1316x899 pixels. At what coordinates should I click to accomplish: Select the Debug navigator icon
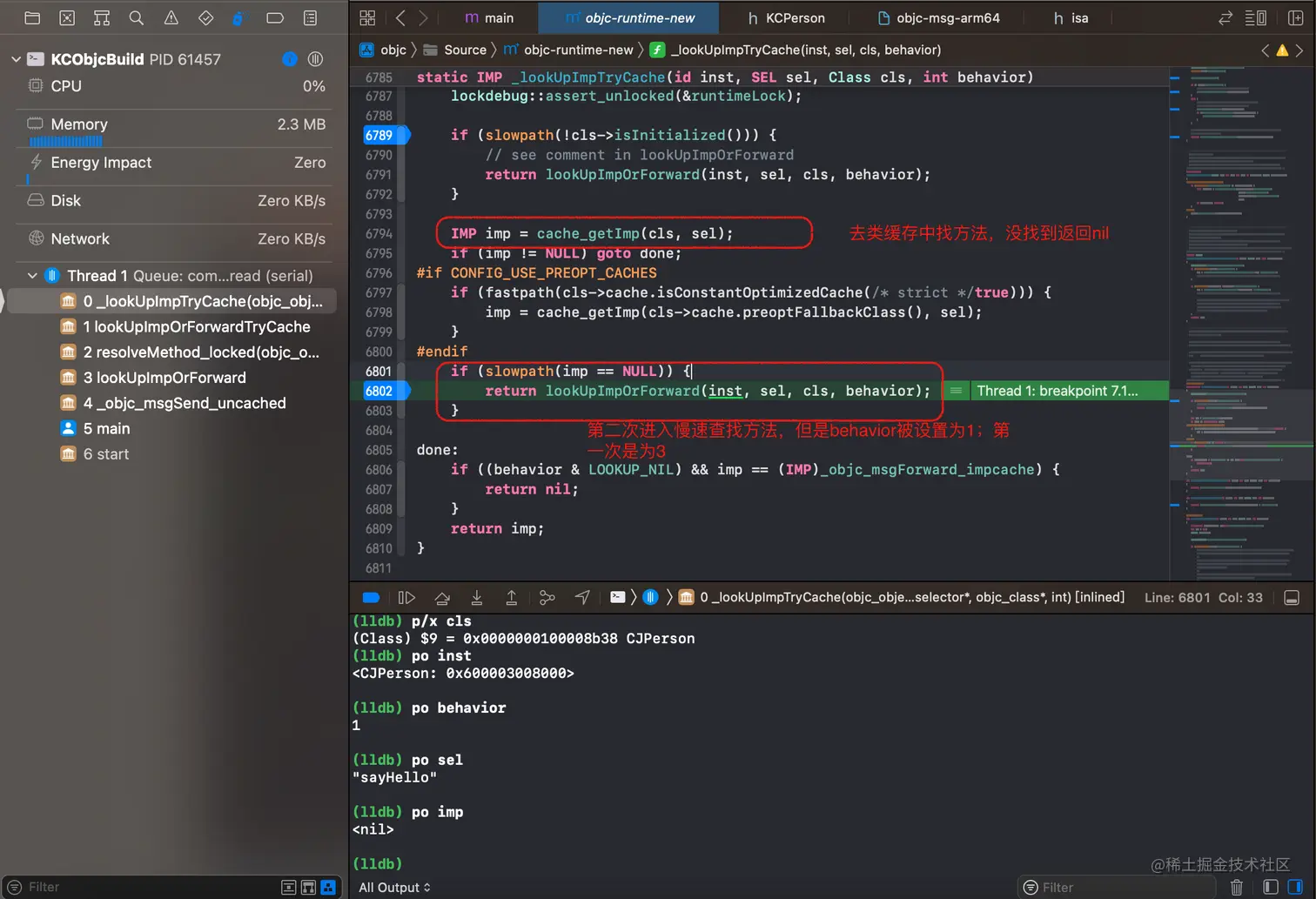tap(240, 17)
